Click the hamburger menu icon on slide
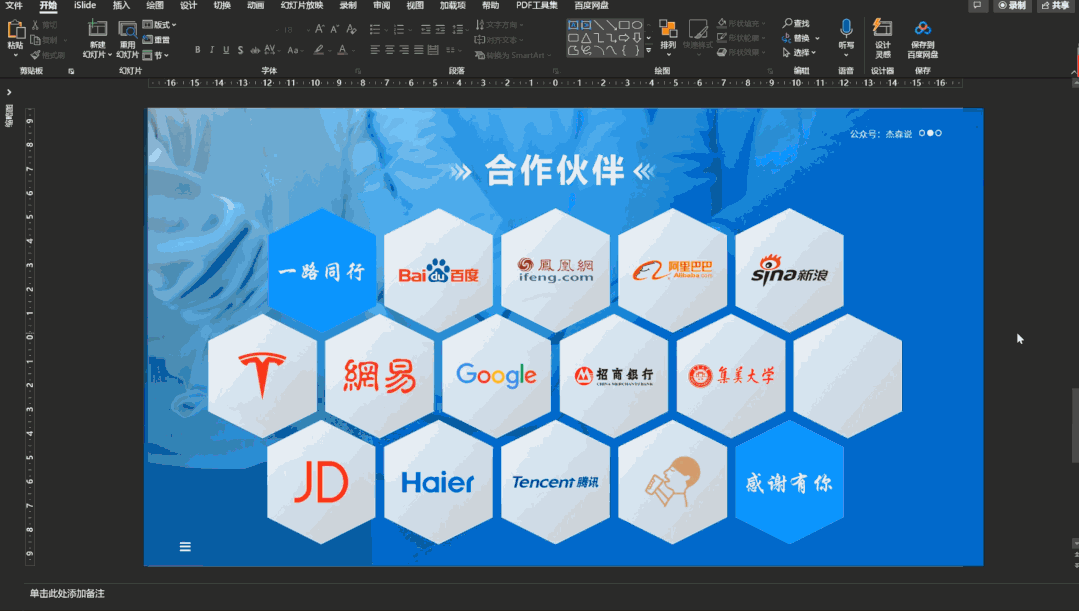The image size is (1079, 611). click(185, 547)
